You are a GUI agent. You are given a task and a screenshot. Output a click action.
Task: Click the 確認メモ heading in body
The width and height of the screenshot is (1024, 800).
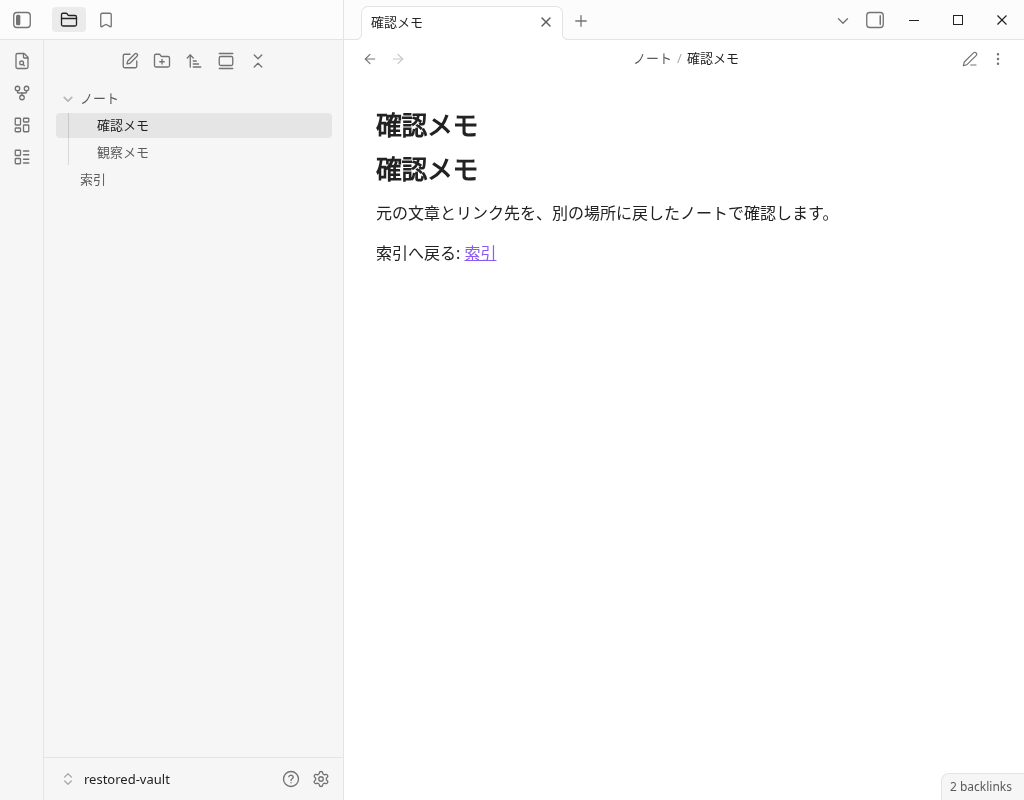point(426,170)
